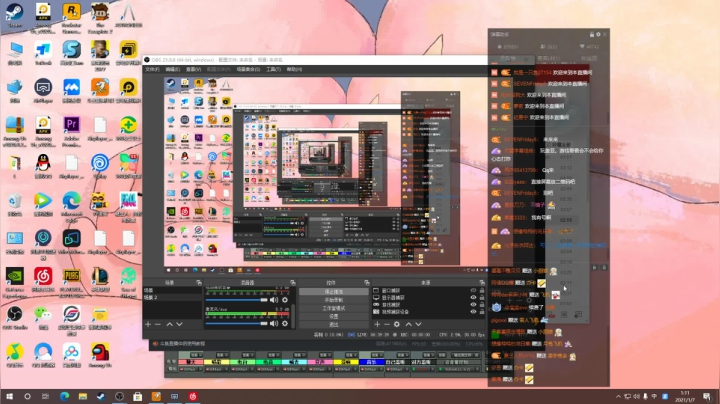The image size is (720, 404).
Task: Adjust first mixer track volume slider
Action: (236, 300)
